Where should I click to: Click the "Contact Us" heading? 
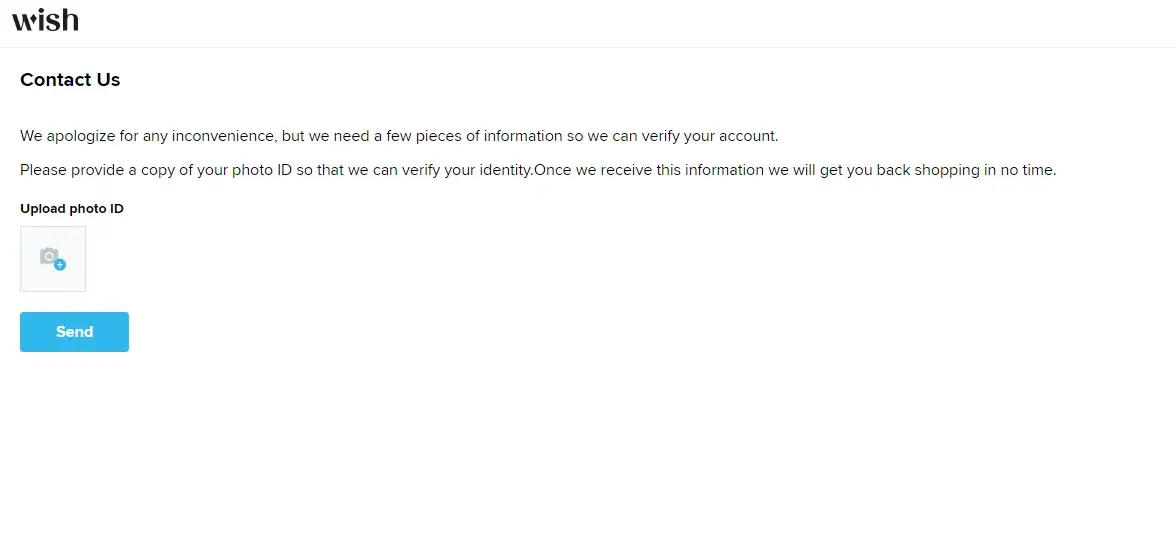tap(70, 80)
